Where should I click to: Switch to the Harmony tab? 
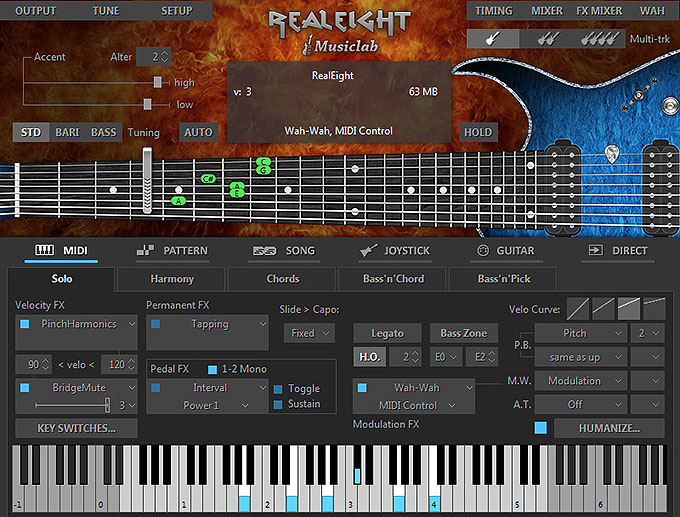tap(172, 279)
